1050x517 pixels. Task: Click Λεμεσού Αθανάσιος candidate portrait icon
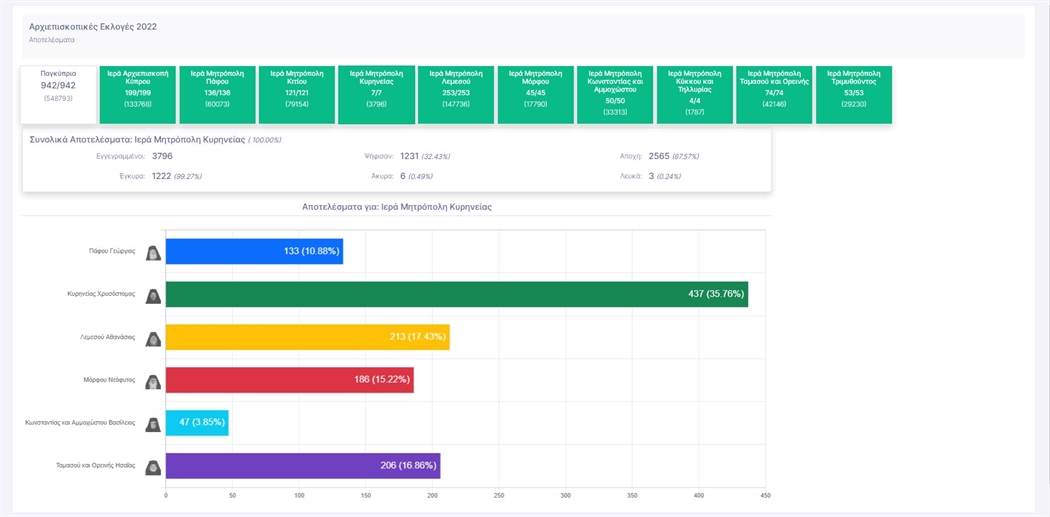tap(154, 338)
